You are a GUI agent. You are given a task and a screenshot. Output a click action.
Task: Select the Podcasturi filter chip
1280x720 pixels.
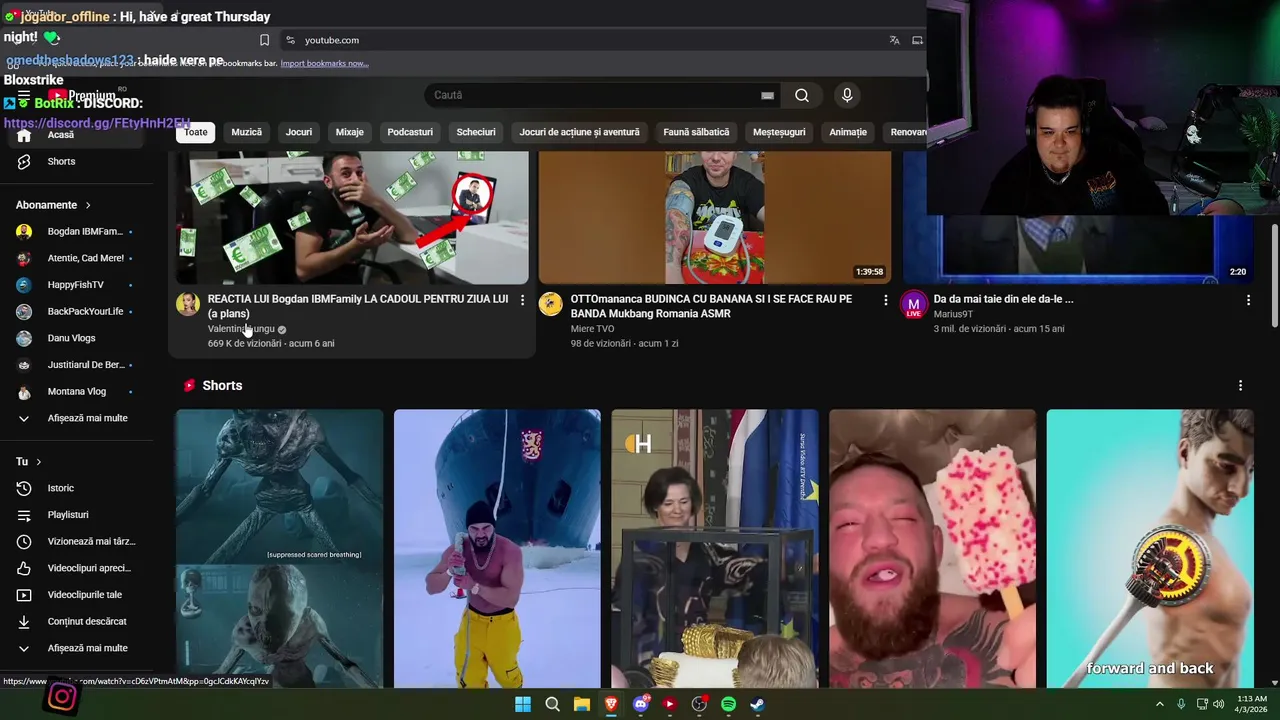tap(410, 132)
